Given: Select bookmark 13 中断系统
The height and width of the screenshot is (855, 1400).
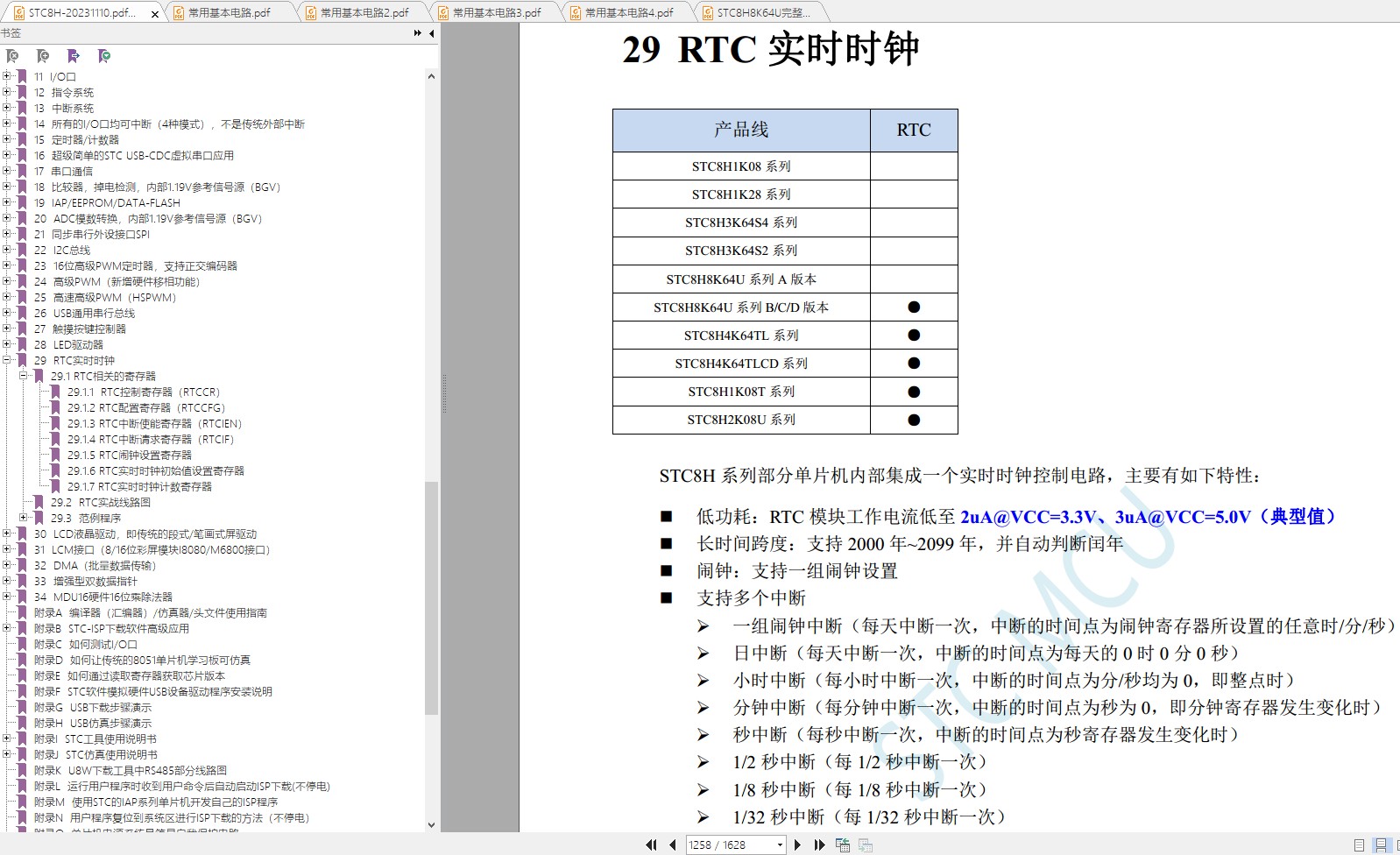Looking at the screenshot, I should click(64, 108).
